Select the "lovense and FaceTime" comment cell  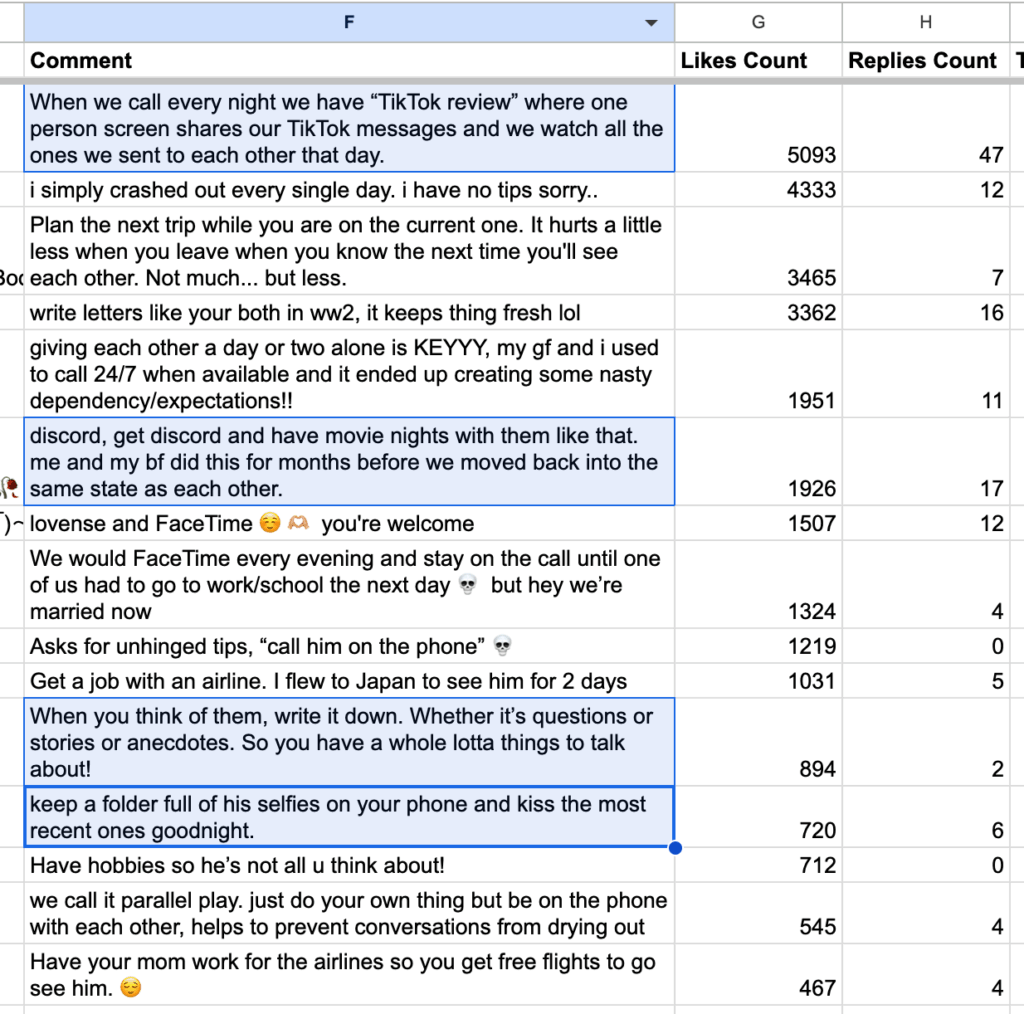348,524
